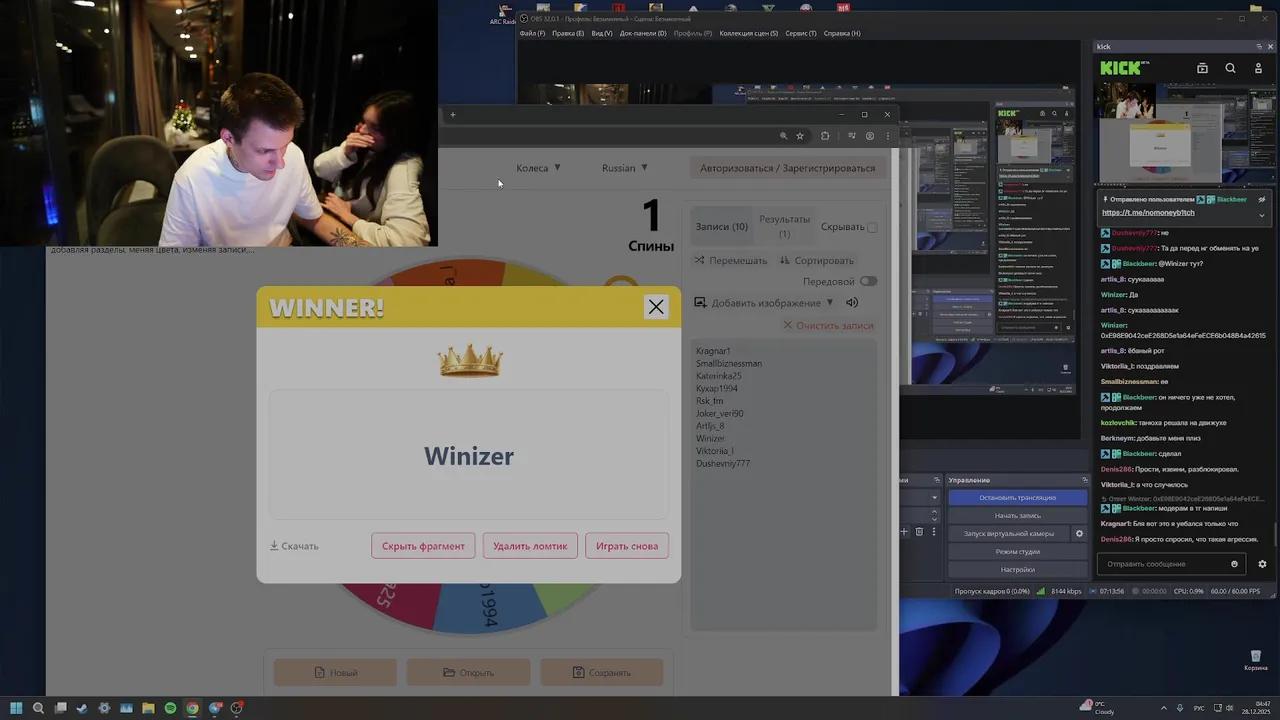Viewport: 1280px width, 720px height.
Task: Click the Открыть button under the wheel
Action: (468, 672)
